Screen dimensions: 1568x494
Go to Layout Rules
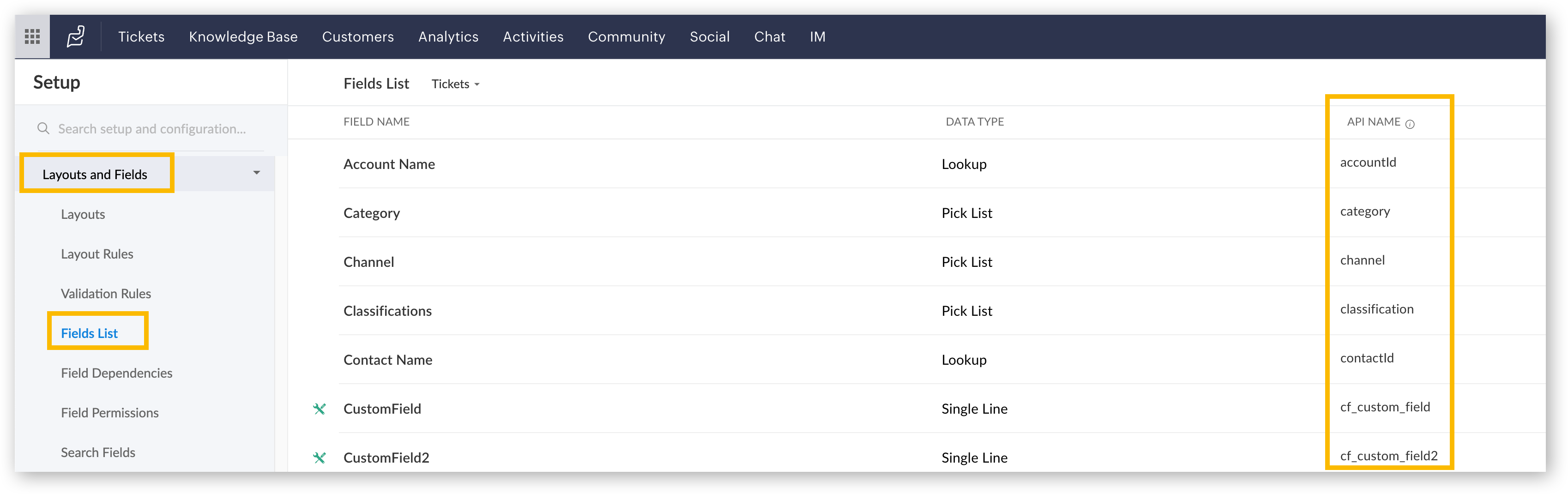[x=97, y=253]
